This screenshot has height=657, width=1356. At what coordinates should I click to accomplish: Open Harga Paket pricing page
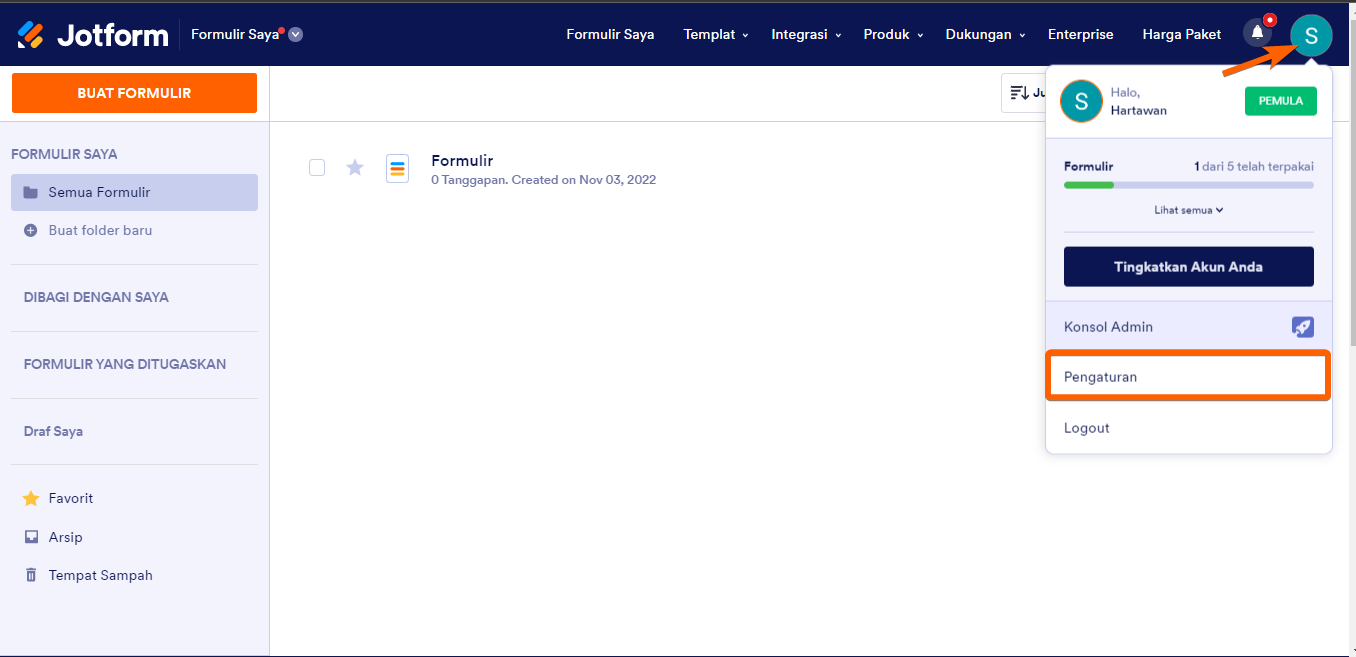pyautogui.click(x=1182, y=34)
